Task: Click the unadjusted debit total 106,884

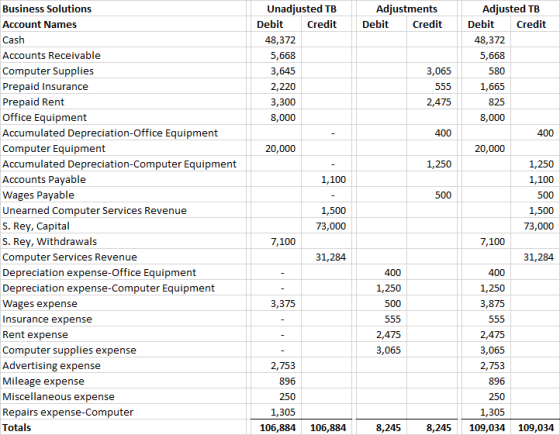Action: (278, 428)
